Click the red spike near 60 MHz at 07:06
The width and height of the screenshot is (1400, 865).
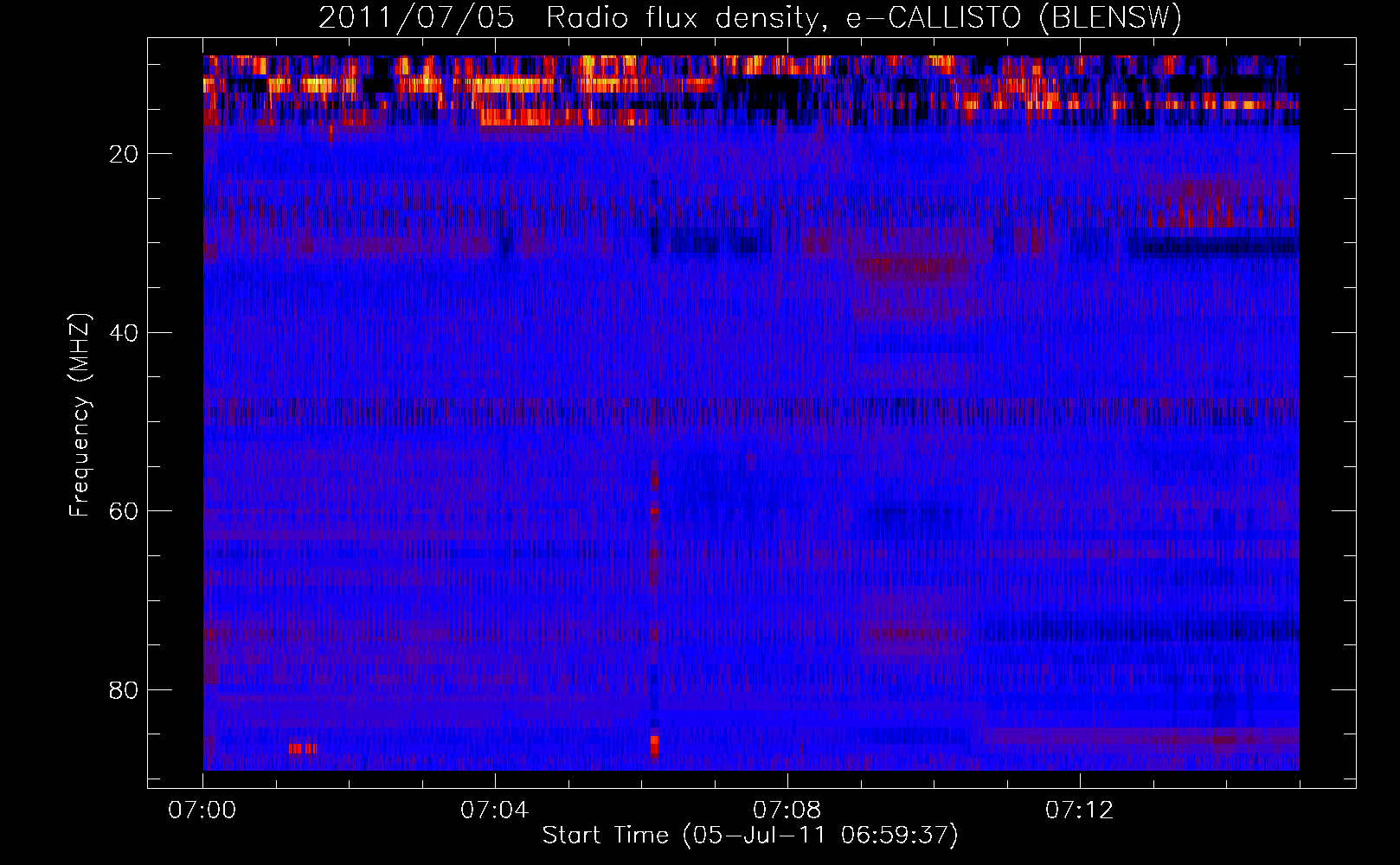click(x=654, y=512)
